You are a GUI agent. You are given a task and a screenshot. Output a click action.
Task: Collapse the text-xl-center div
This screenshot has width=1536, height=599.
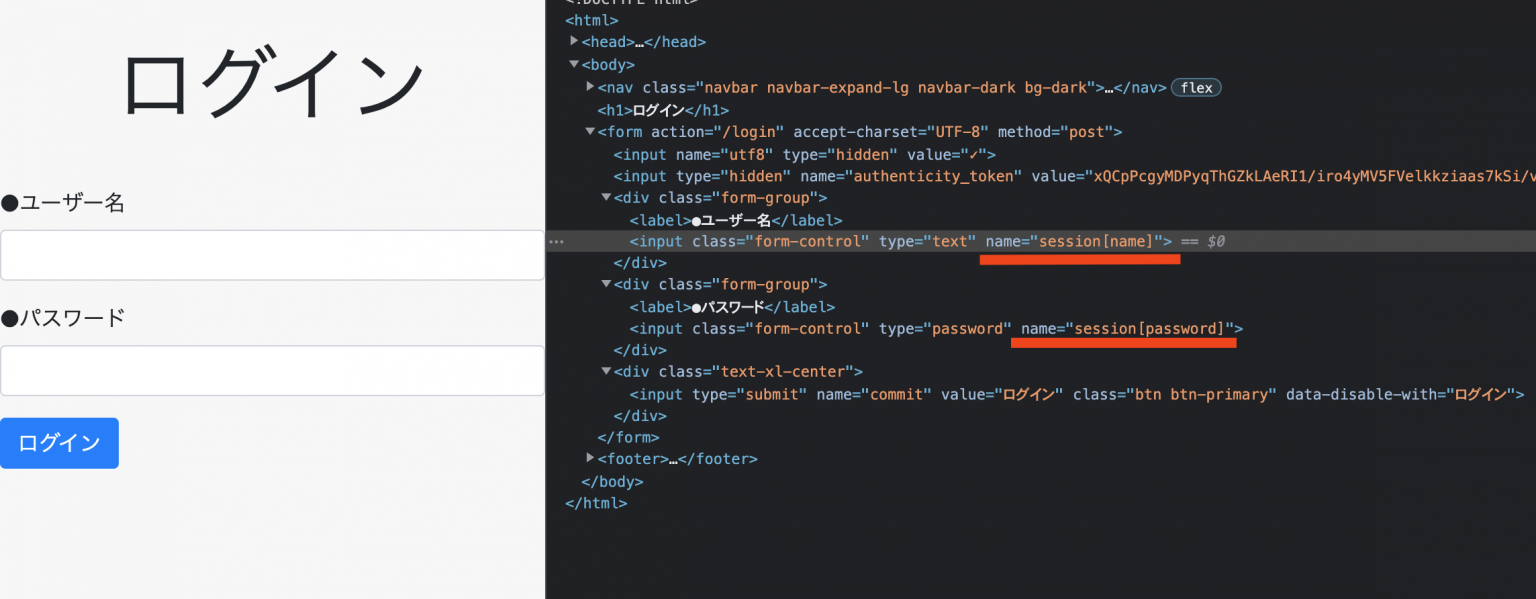(x=606, y=371)
